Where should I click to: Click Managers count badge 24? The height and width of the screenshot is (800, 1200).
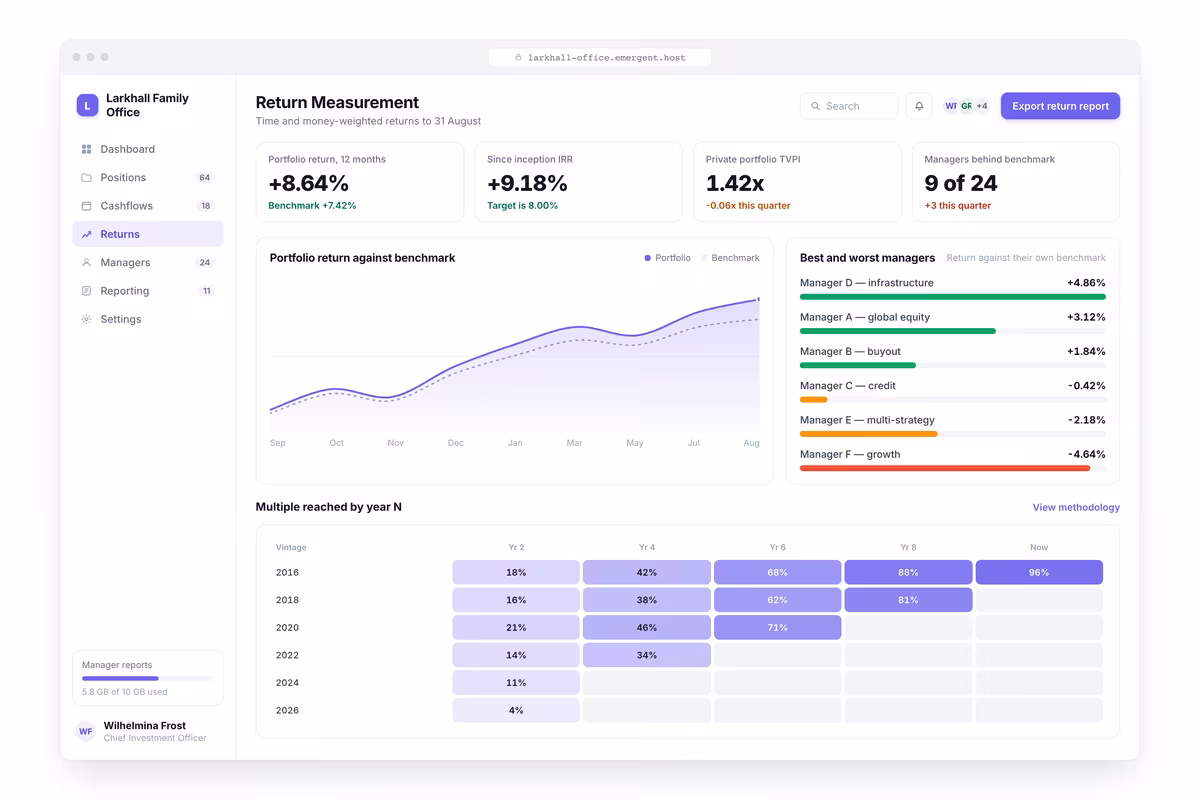pyautogui.click(x=205, y=263)
